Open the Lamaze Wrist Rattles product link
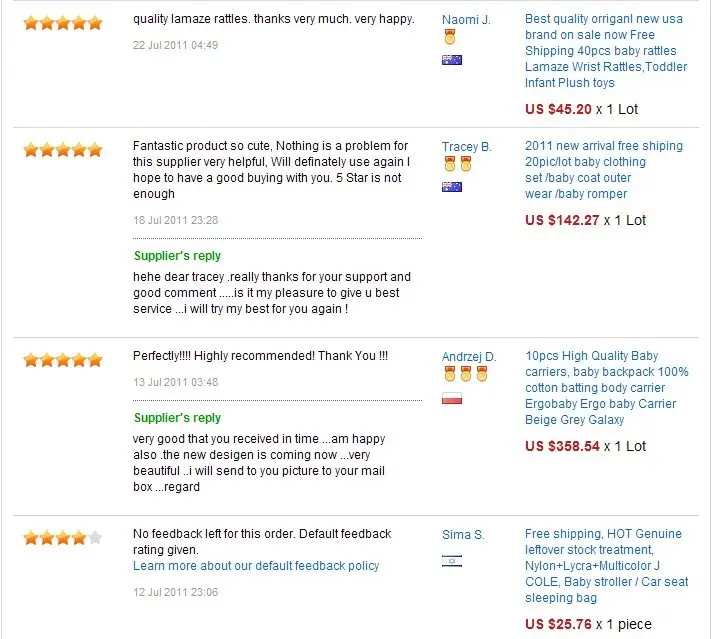715x639 pixels. tap(606, 51)
